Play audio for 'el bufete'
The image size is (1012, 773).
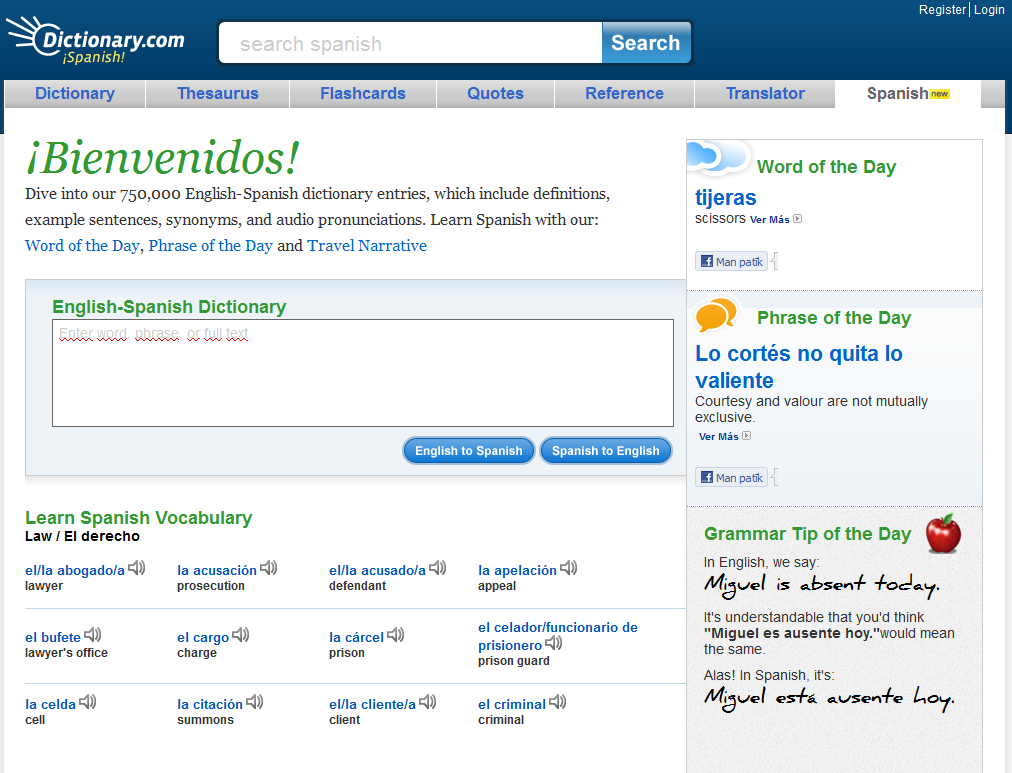[93, 635]
